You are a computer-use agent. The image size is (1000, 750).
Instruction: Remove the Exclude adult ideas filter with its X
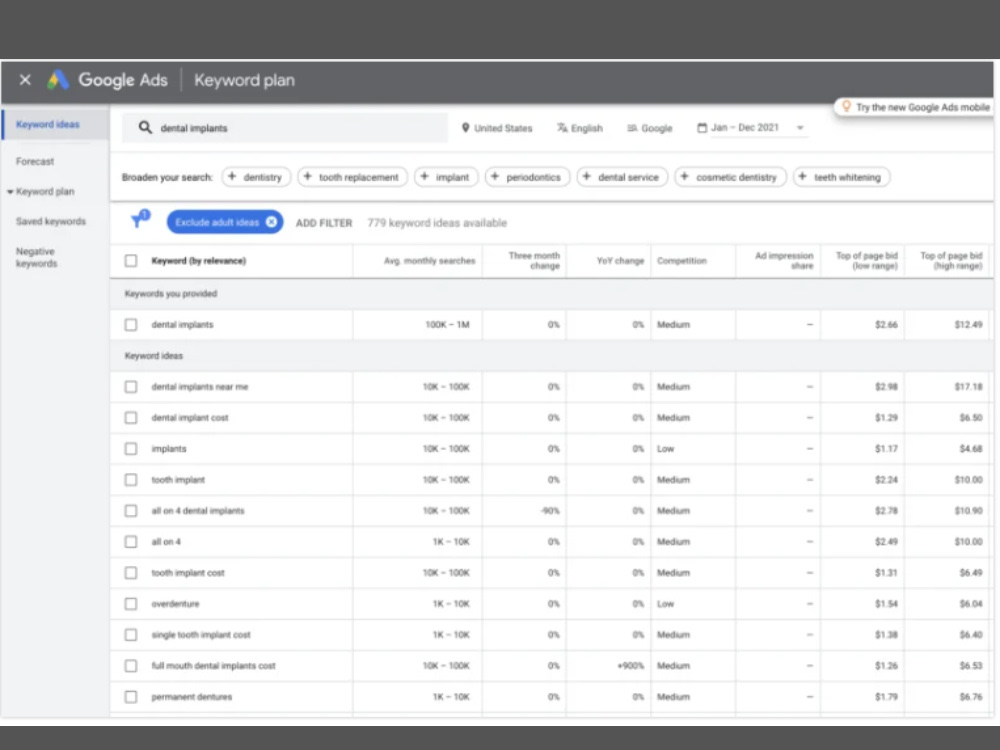click(x=272, y=222)
